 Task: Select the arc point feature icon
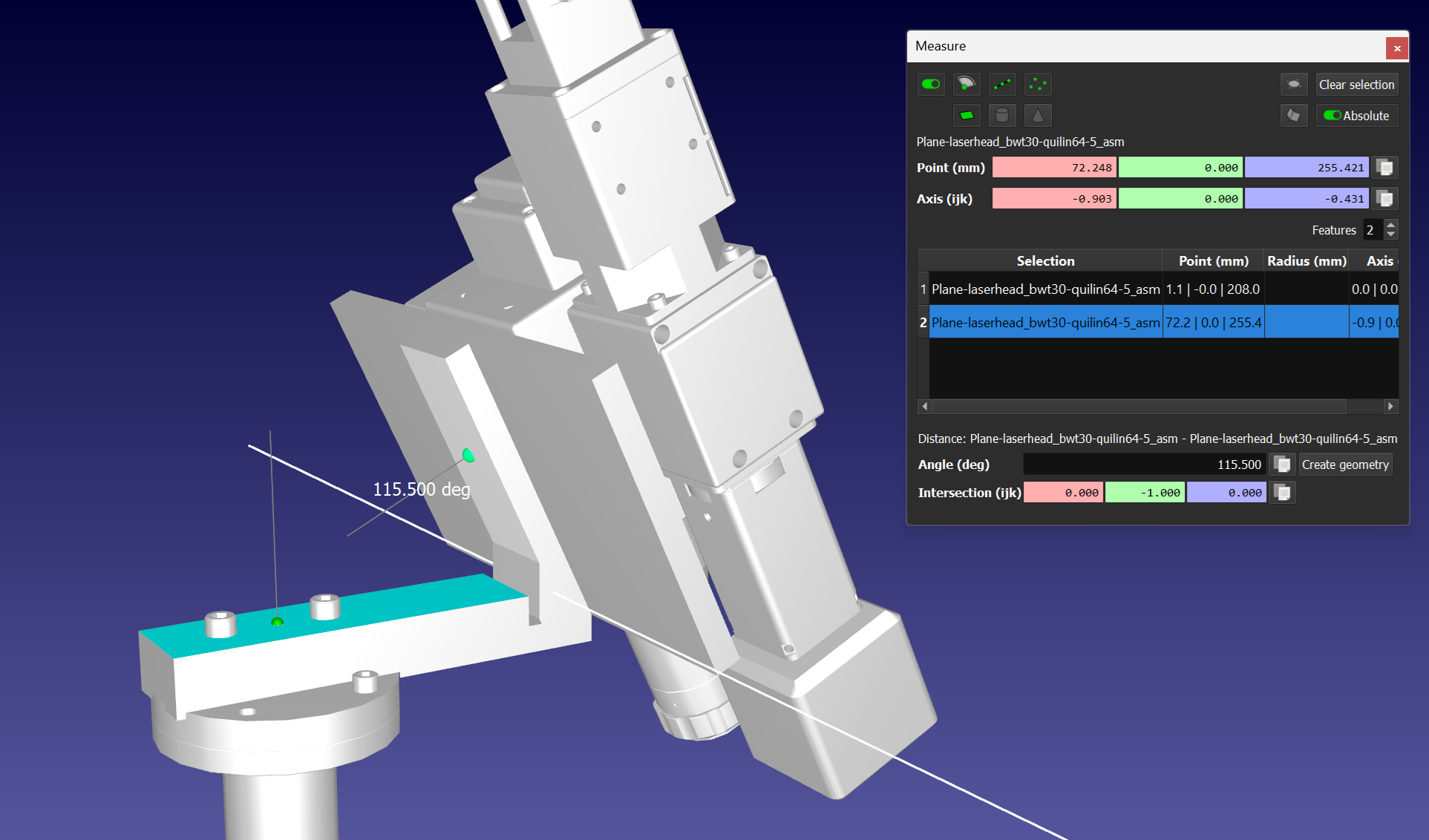[966, 84]
